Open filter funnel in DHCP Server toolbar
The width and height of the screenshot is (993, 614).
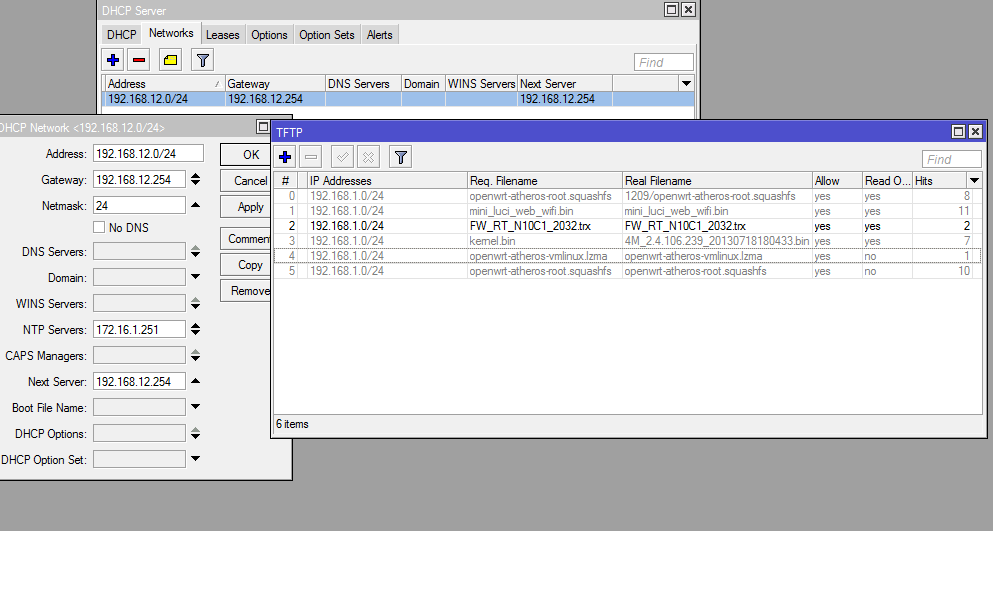(x=203, y=60)
